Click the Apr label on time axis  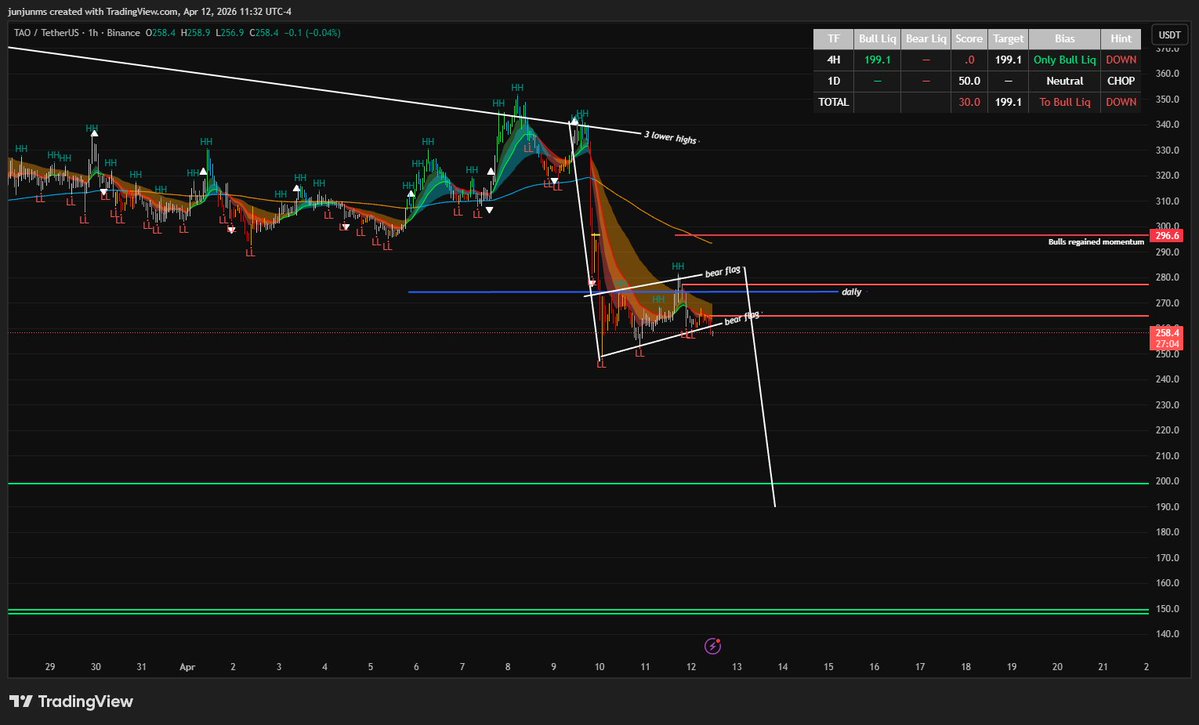click(187, 666)
